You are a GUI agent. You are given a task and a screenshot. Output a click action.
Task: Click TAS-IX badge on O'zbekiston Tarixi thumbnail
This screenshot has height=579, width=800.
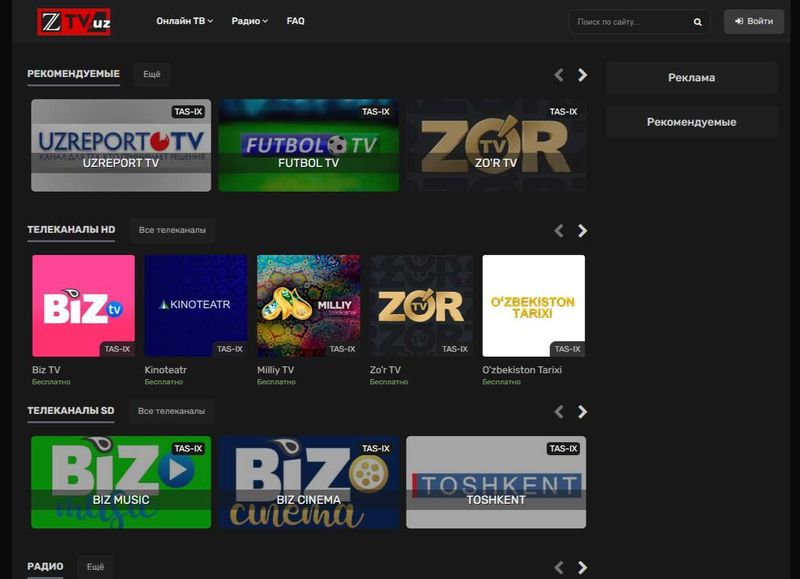tap(567, 349)
